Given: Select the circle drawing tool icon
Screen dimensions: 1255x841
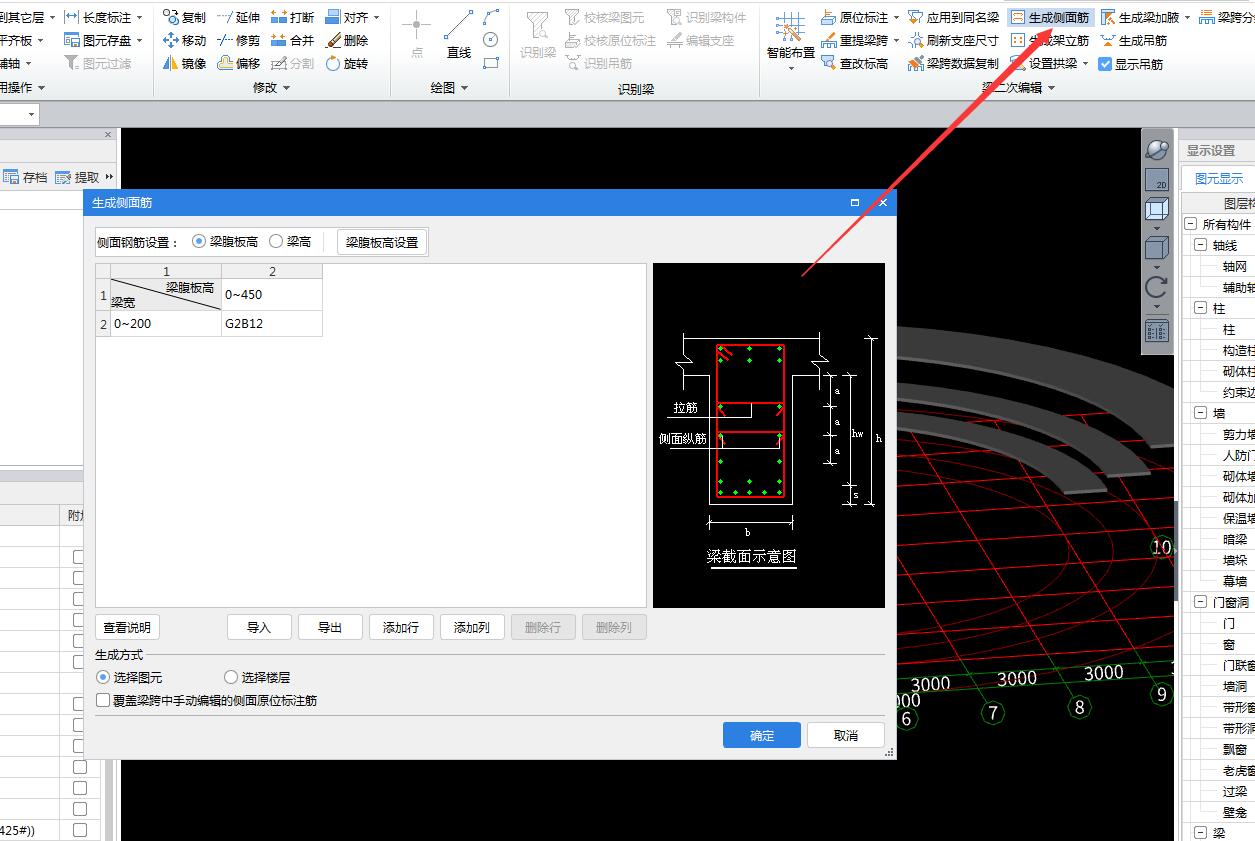Looking at the screenshot, I should 490,40.
